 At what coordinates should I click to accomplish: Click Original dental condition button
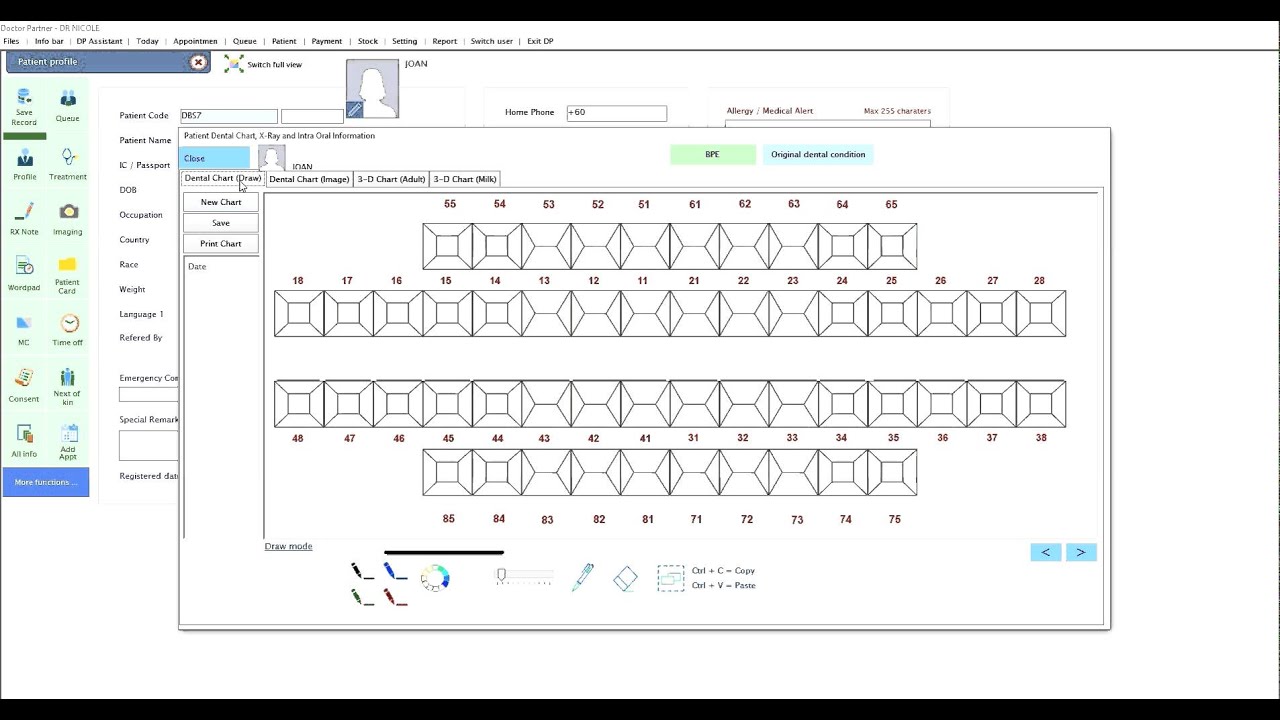(818, 154)
